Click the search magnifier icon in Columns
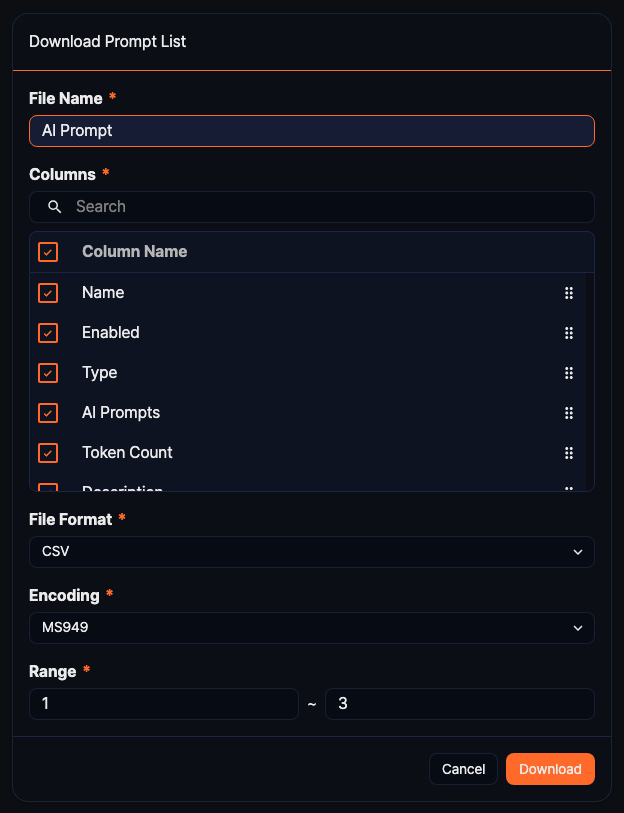The width and height of the screenshot is (624, 813). point(54,206)
